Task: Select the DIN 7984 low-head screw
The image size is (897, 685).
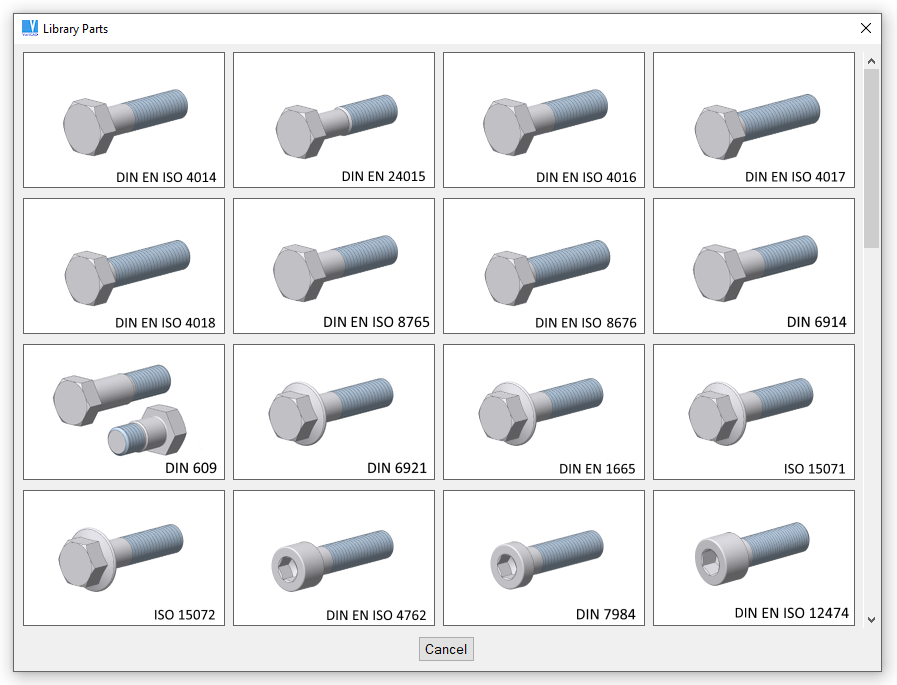Action: click(544, 558)
